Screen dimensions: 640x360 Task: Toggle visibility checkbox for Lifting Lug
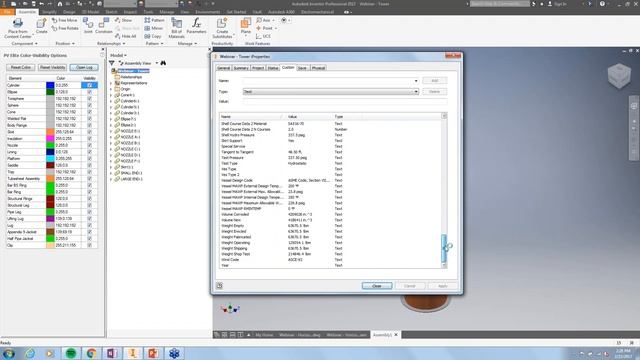89,218
